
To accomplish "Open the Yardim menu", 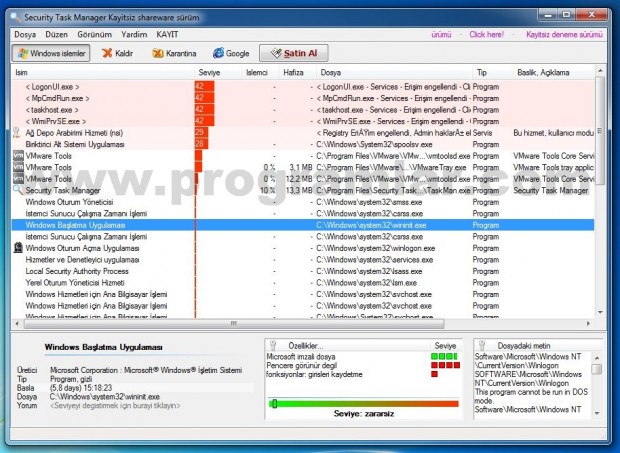I will 134,34.
